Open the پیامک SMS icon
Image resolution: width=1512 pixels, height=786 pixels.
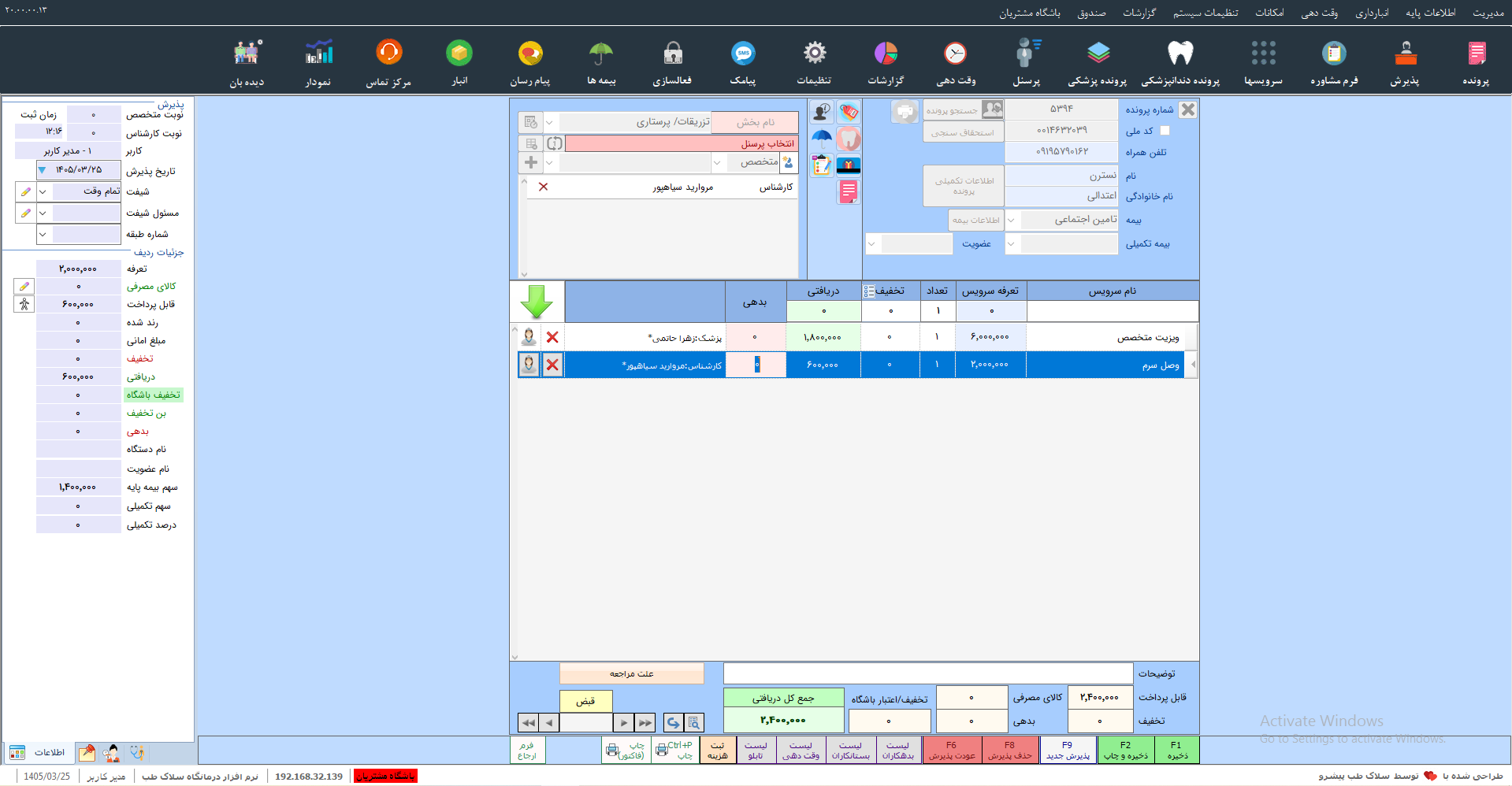(x=743, y=54)
